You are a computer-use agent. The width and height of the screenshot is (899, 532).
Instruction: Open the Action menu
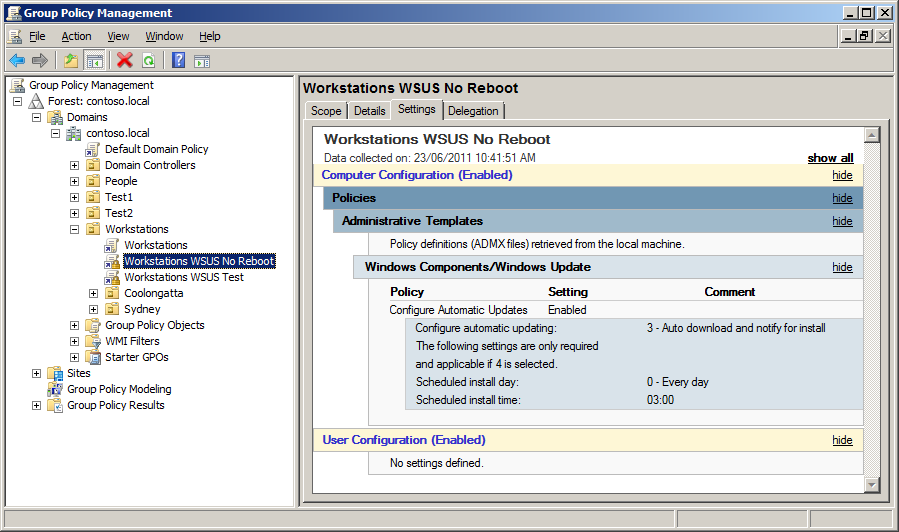tap(76, 36)
